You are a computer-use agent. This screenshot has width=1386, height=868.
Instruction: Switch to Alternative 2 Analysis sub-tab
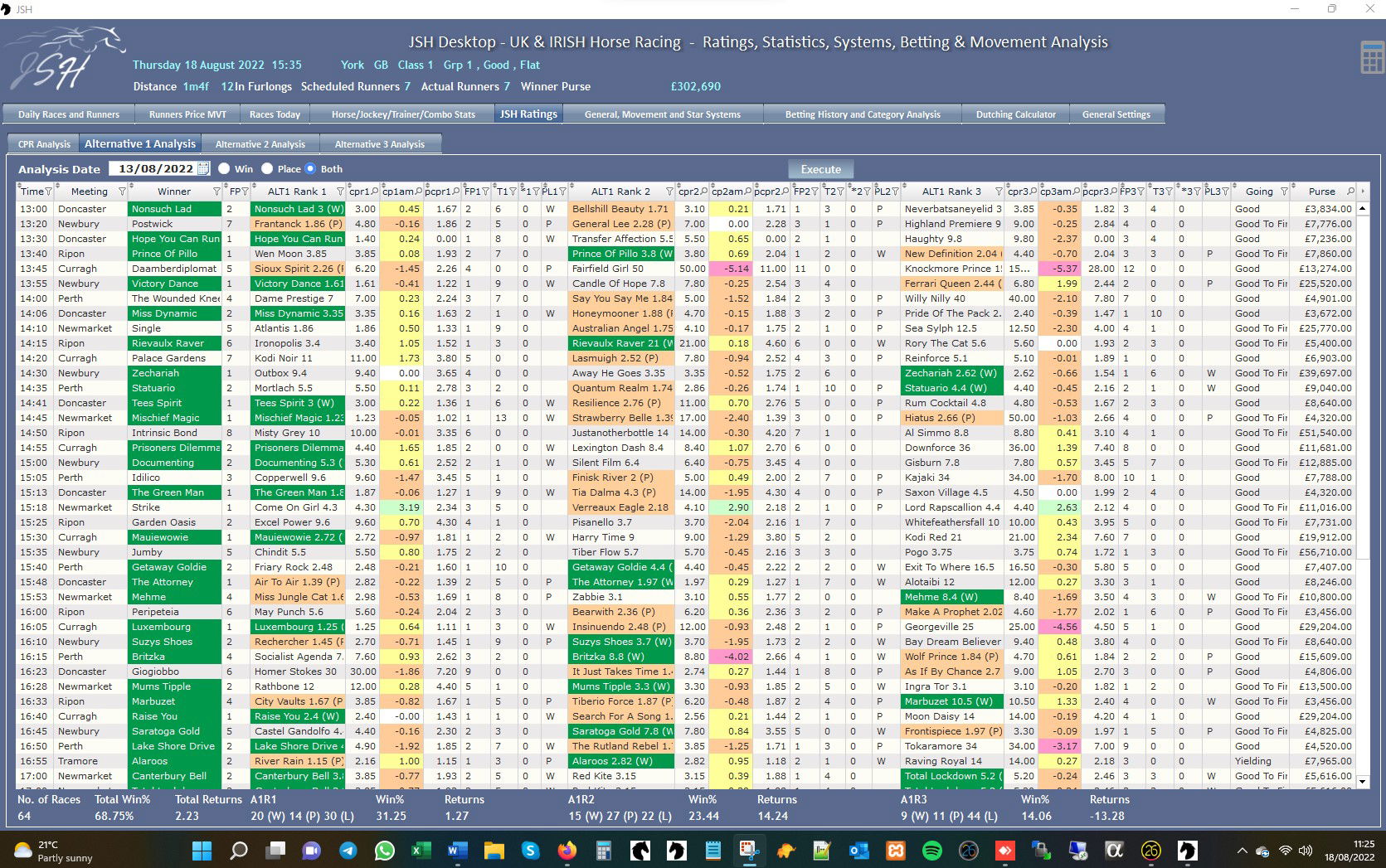(x=260, y=144)
